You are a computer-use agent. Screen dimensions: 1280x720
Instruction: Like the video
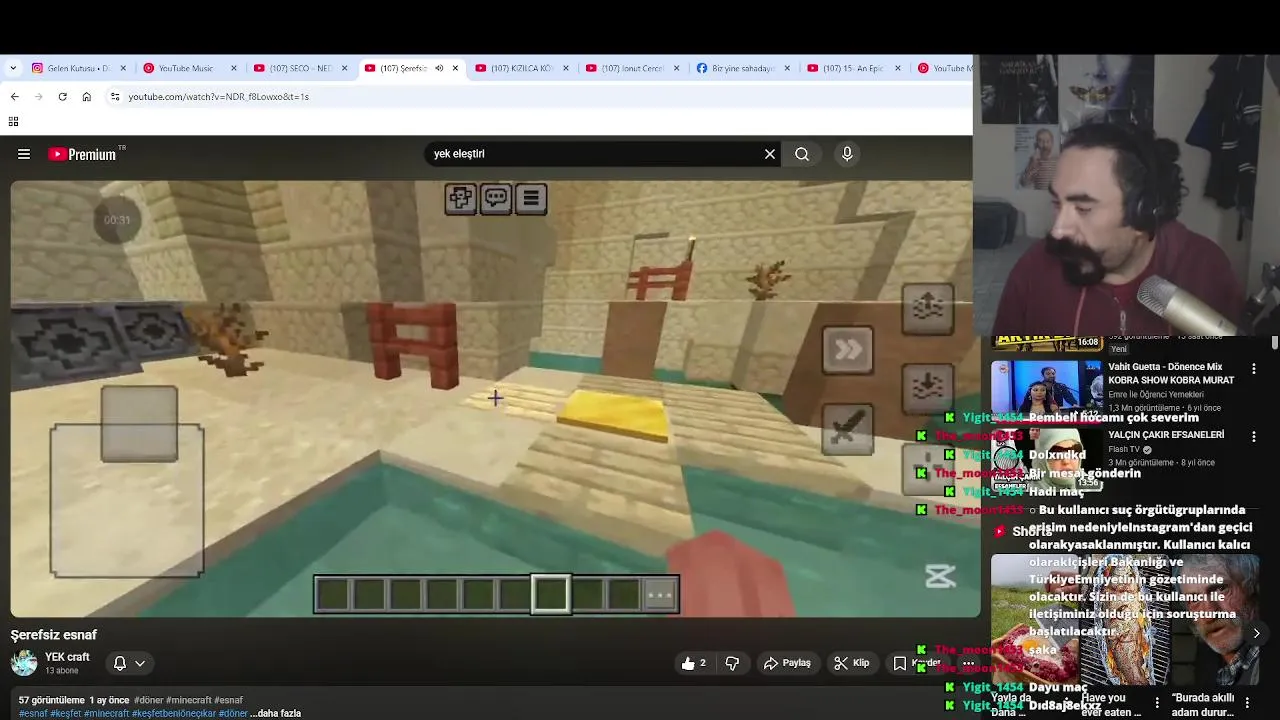[694, 663]
